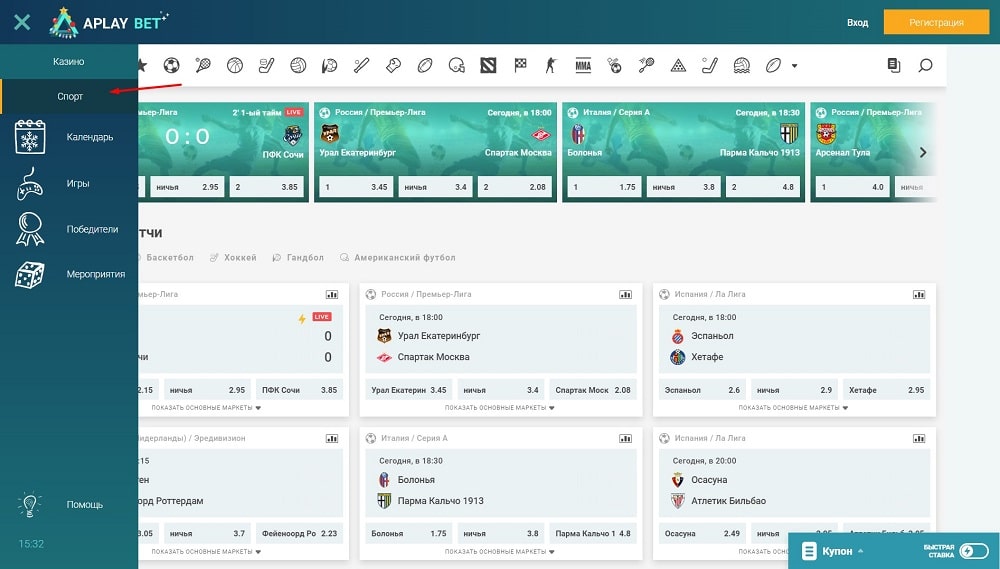1000x569 pixels.
Task: Filter matches by Хоккей tab
Action: 233,258
